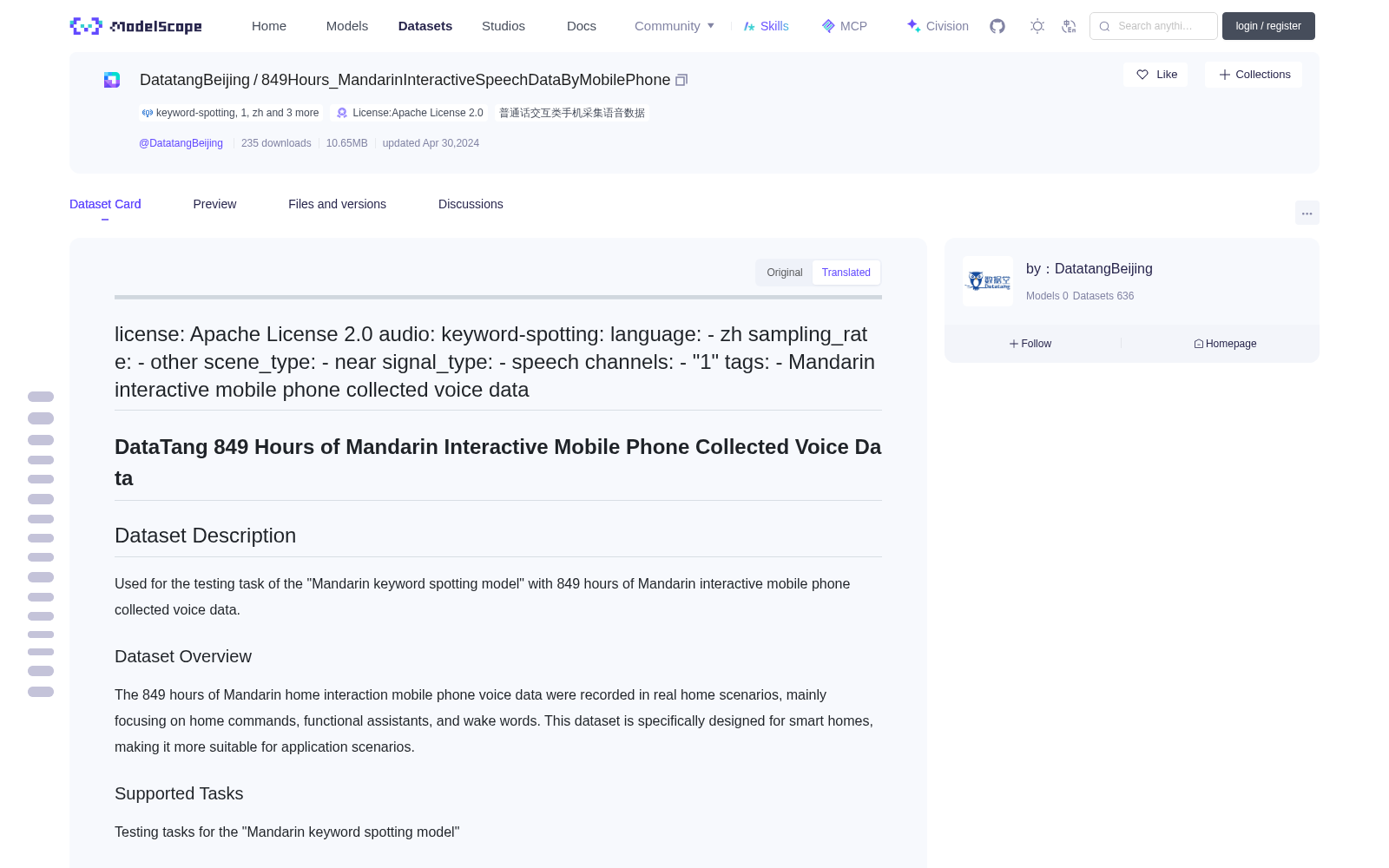Click the 'Models 0' count

(x=1047, y=296)
